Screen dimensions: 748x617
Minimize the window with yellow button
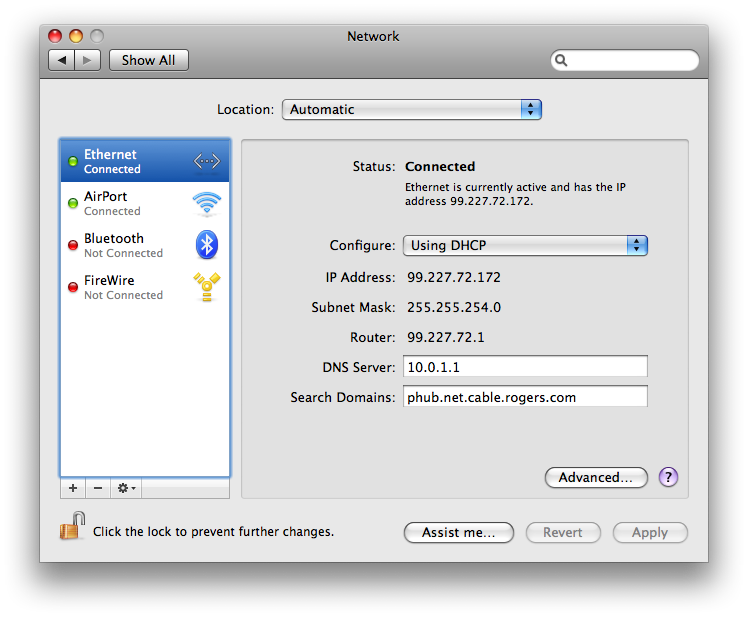pos(76,36)
